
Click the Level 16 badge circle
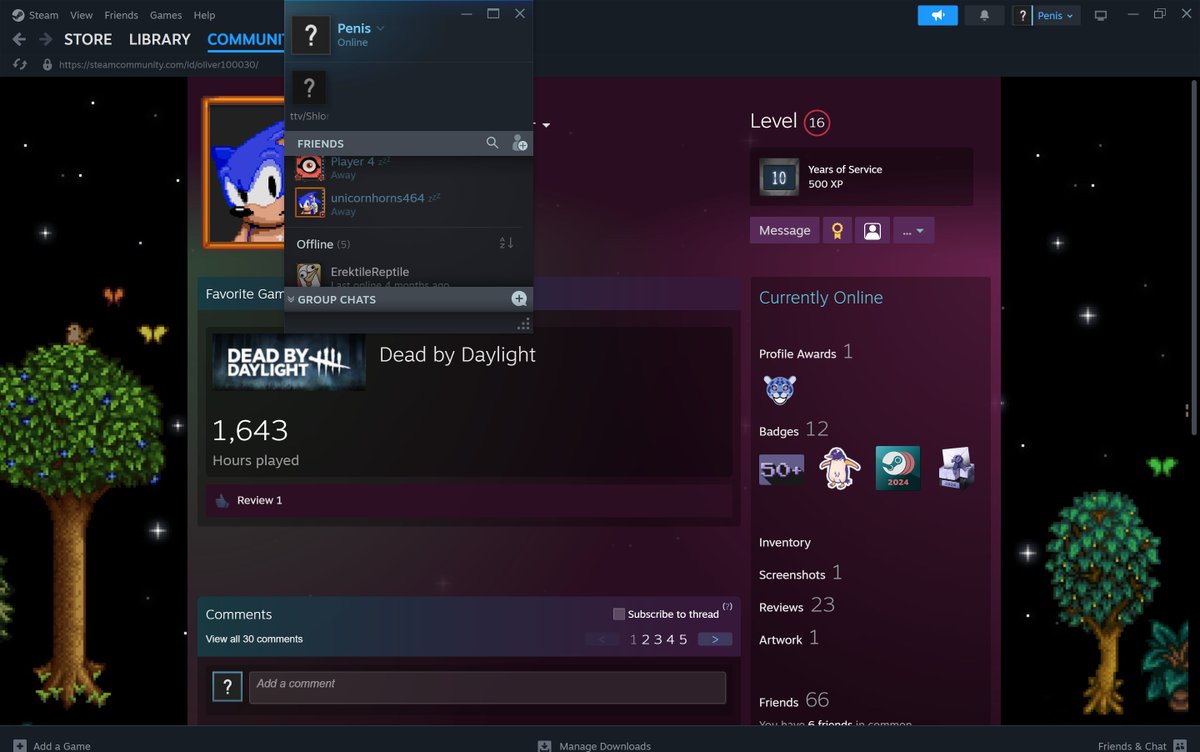tap(817, 123)
